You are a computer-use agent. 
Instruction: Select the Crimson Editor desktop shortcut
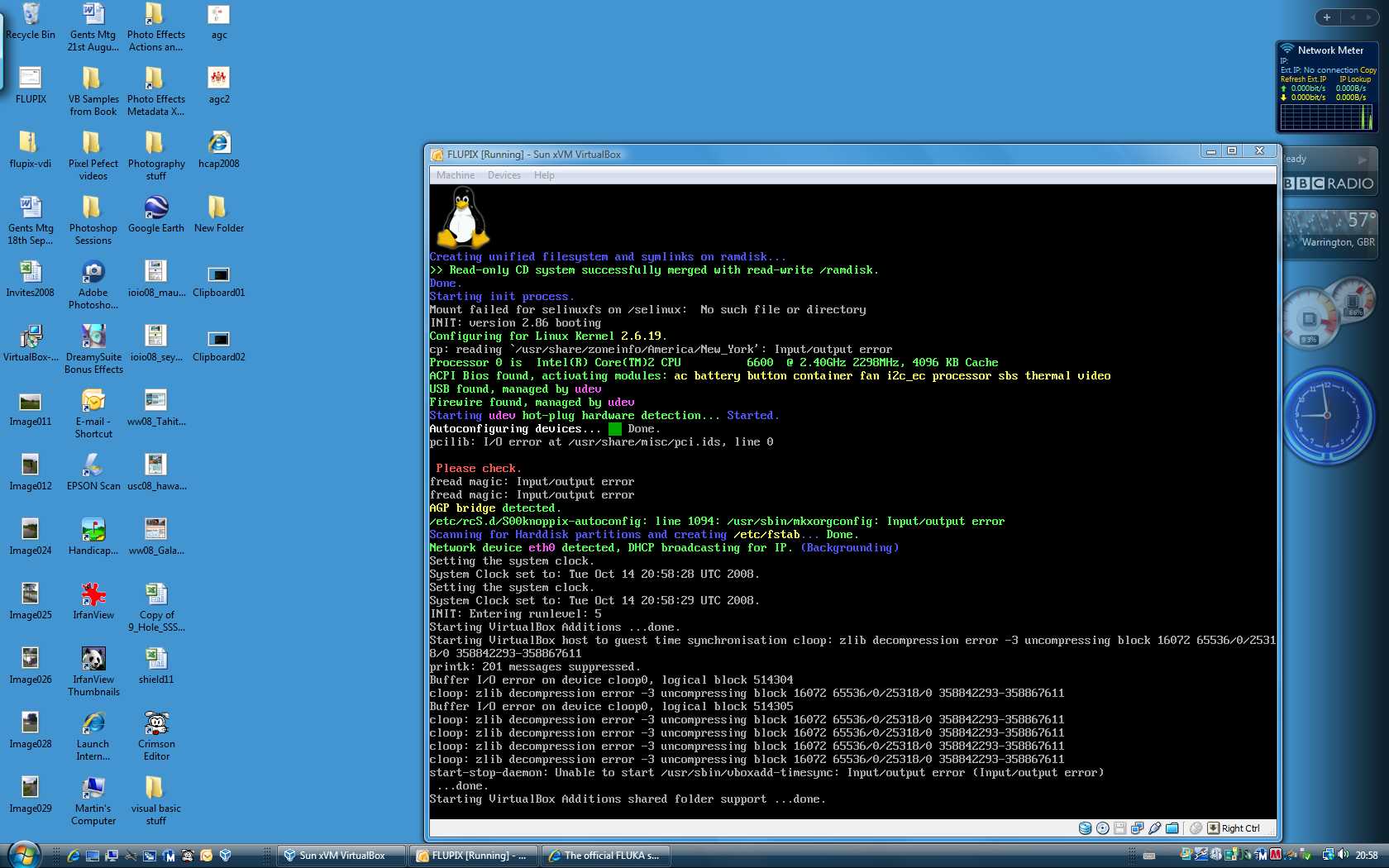click(156, 737)
